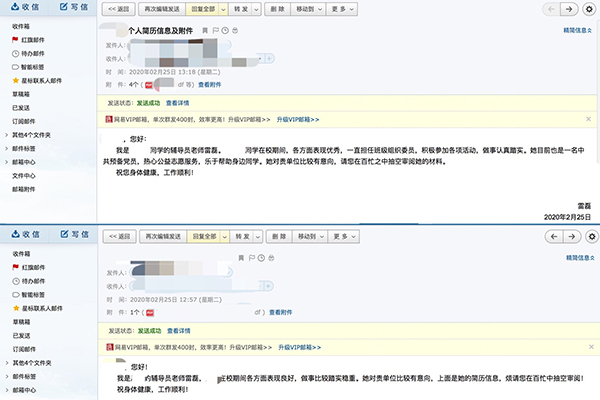Click the 返回 back button in the upper toolbar

point(117,9)
